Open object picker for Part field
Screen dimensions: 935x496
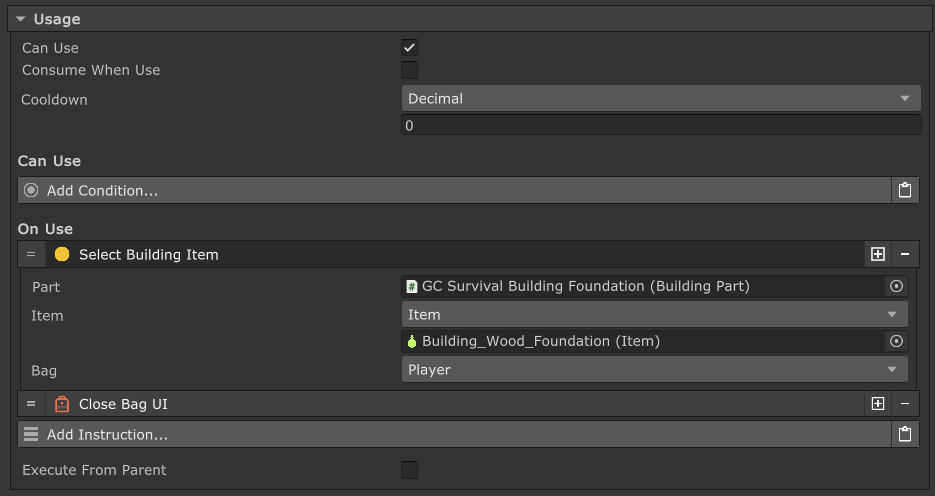point(896,286)
